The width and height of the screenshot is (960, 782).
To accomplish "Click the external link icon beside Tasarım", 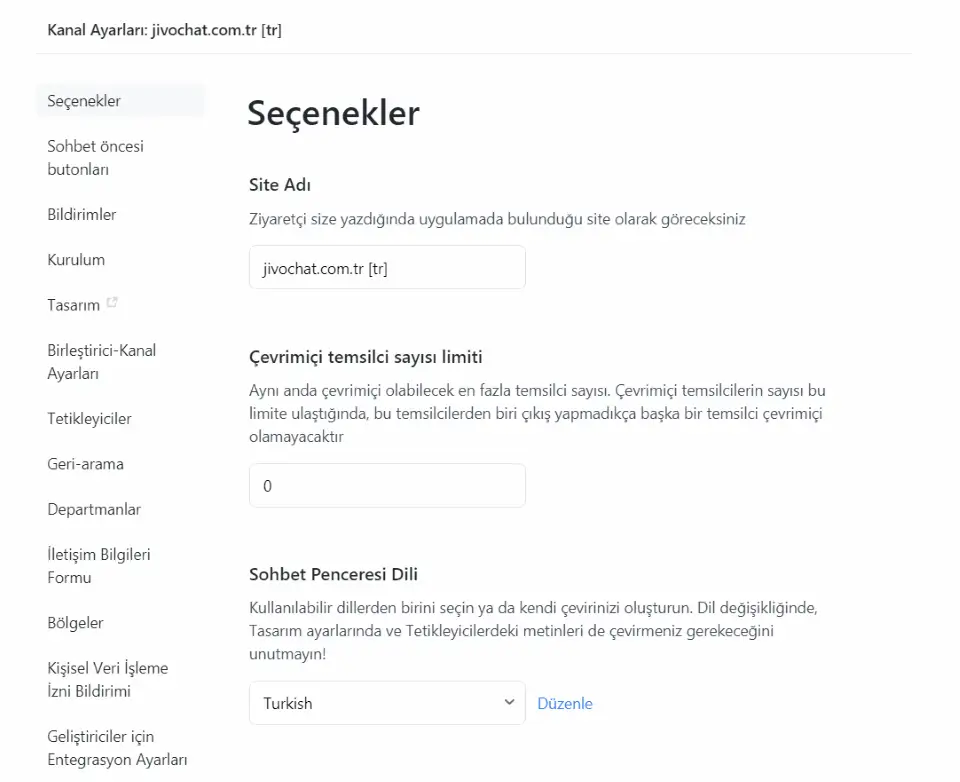I will pos(112,302).
